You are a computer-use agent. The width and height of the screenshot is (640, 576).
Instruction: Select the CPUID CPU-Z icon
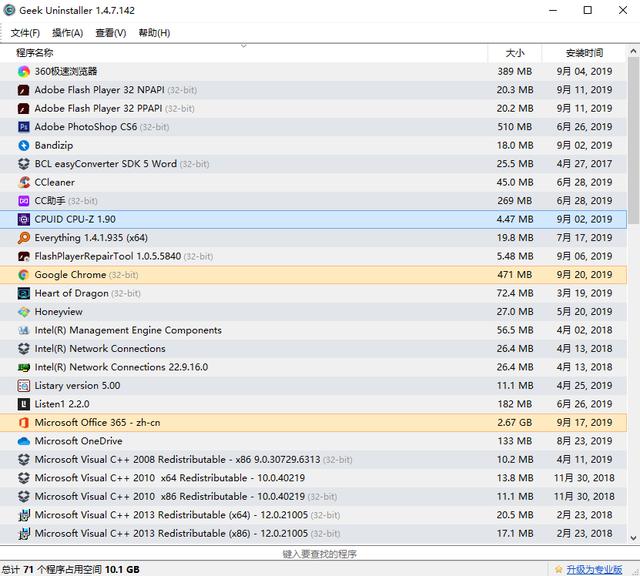coord(25,219)
